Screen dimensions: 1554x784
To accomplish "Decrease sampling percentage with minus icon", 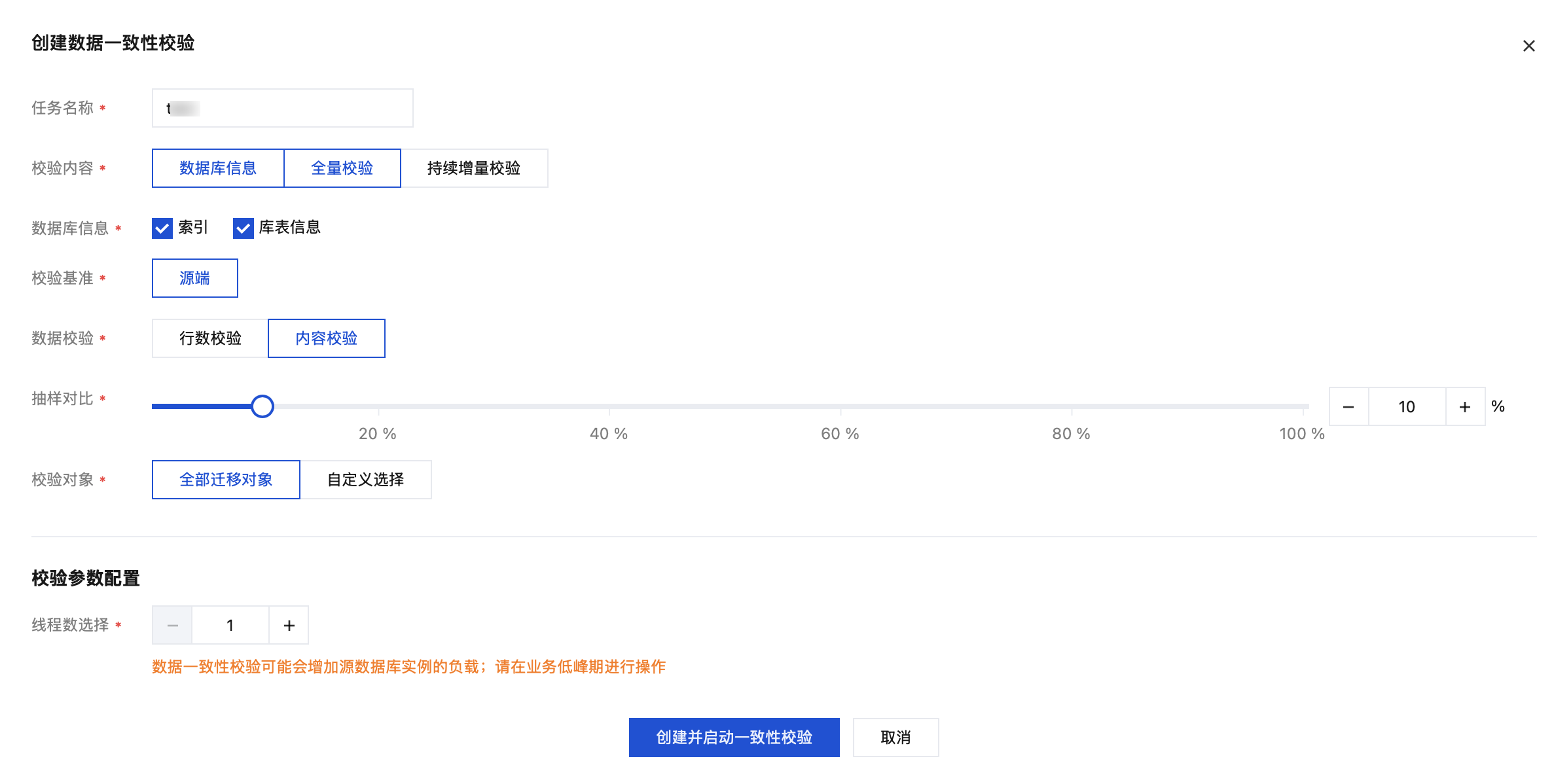I will tap(1348, 407).
